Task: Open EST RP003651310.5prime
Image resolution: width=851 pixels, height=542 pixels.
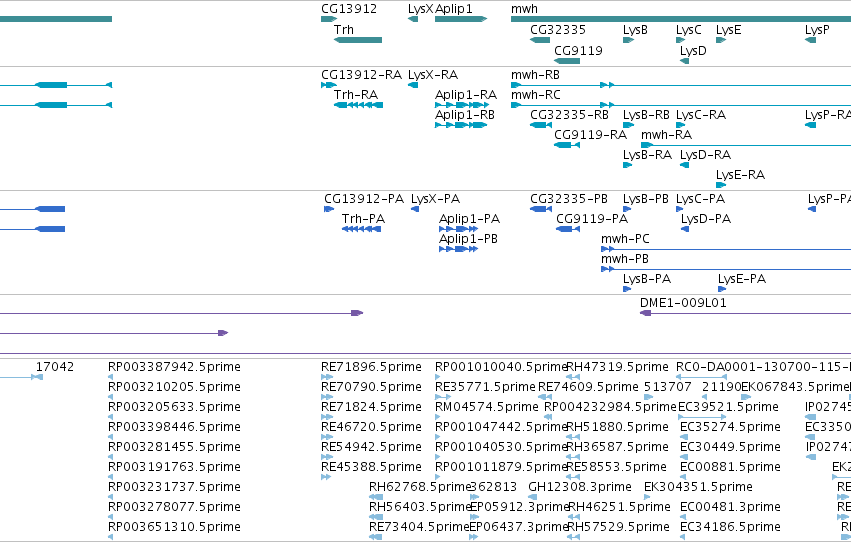Action: click(174, 527)
